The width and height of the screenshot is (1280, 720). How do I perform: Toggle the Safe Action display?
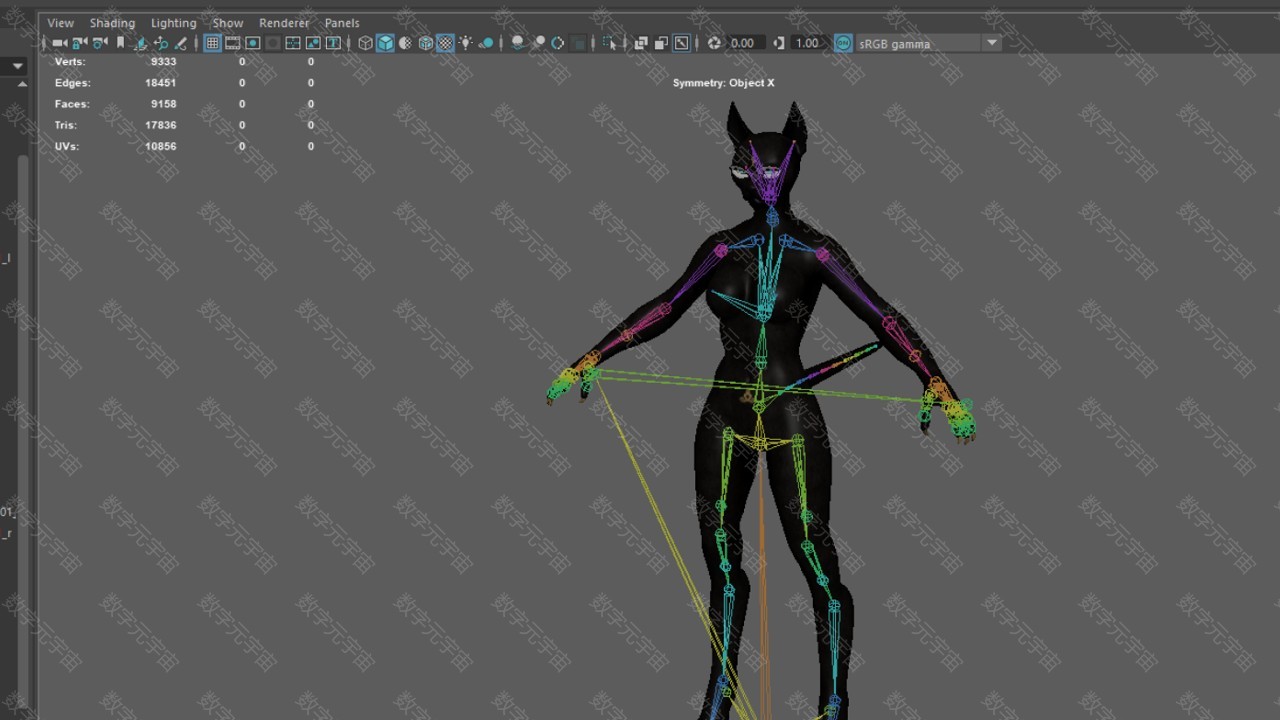tap(313, 43)
